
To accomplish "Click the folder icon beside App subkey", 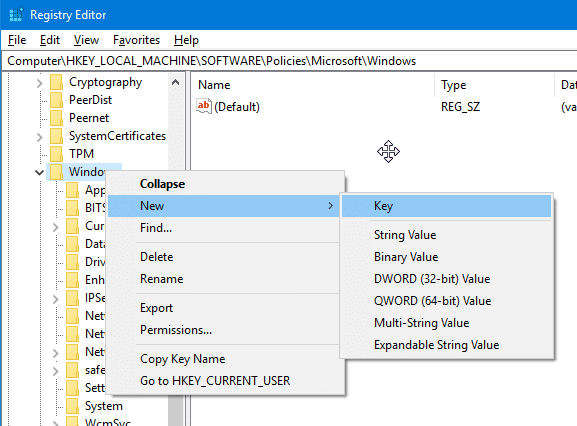I will click(x=72, y=190).
